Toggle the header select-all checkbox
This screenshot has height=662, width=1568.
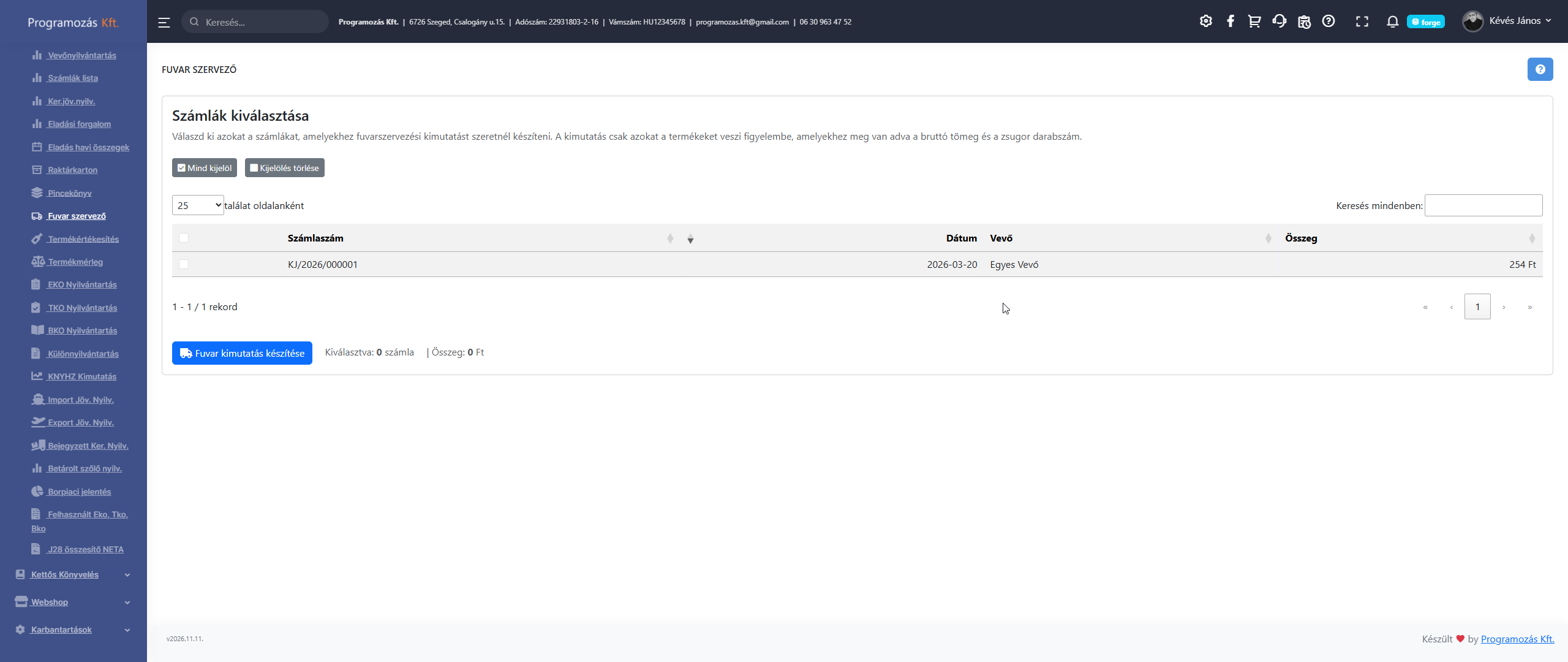pos(184,238)
